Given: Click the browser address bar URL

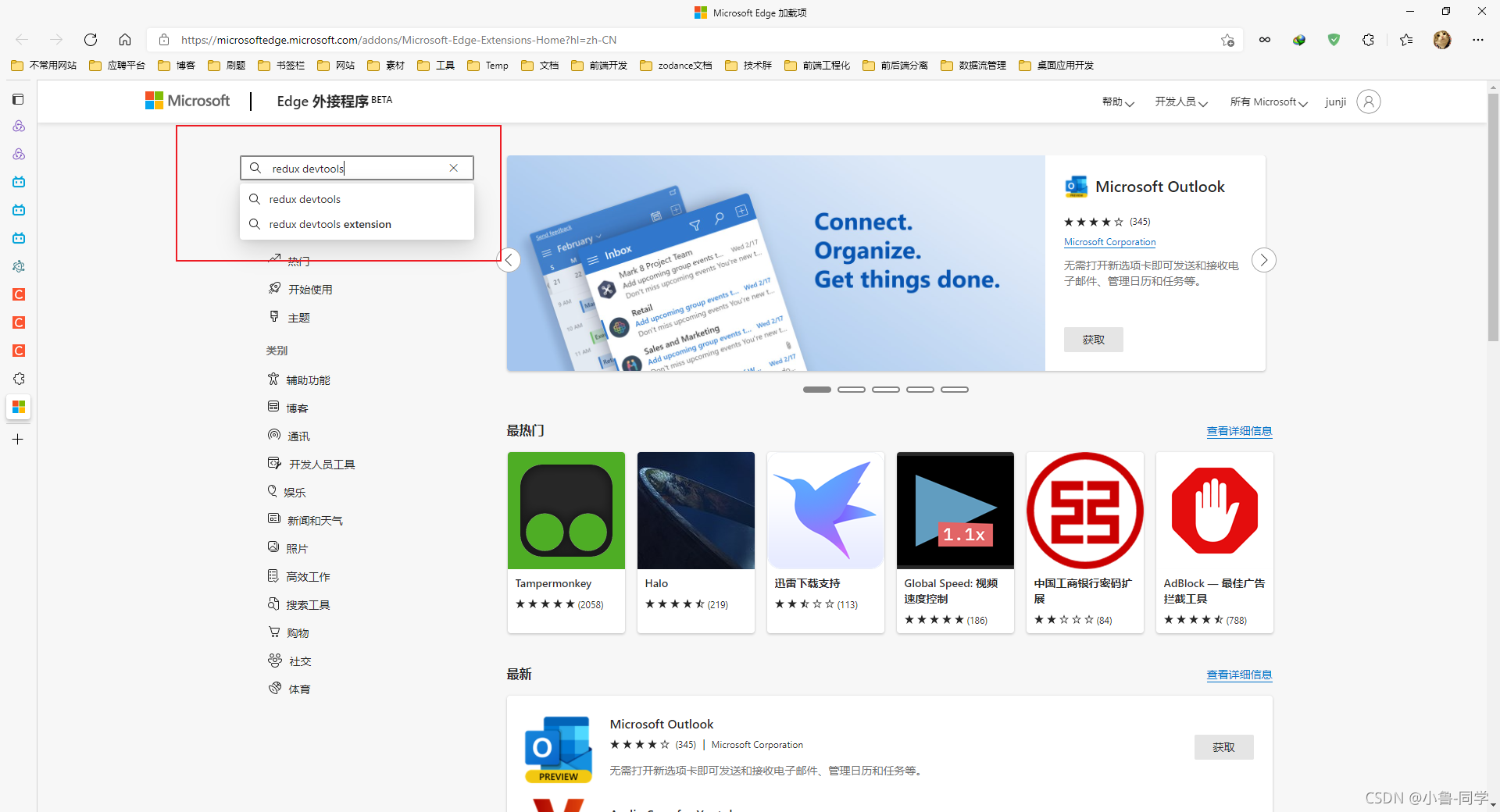Looking at the screenshot, I should tap(398, 40).
